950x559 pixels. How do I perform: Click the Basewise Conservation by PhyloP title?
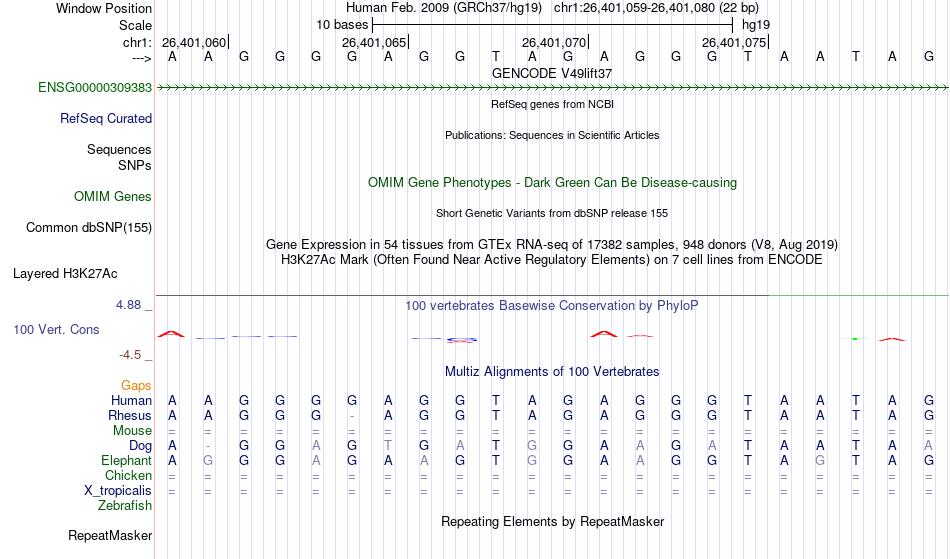(x=552, y=306)
